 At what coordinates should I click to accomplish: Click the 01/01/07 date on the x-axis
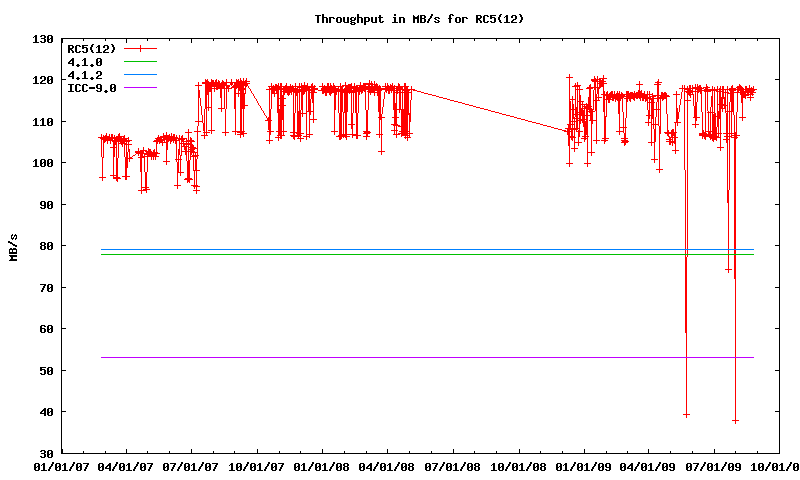click(x=62, y=466)
